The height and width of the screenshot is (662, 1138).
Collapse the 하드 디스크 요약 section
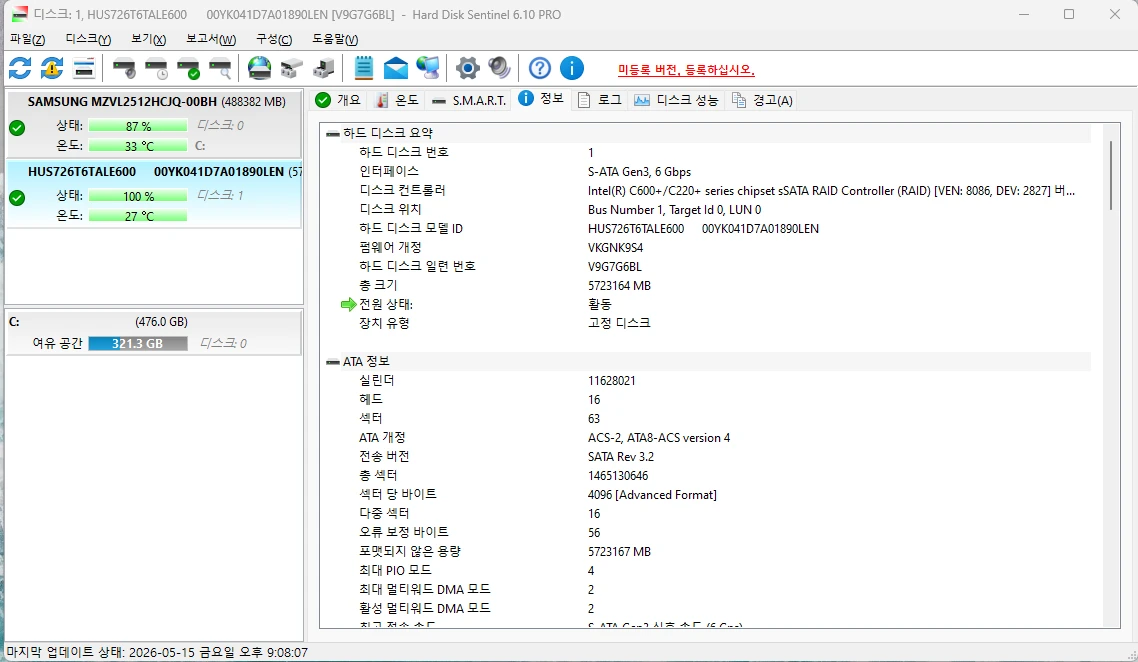pyautogui.click(x=333, y=133)
